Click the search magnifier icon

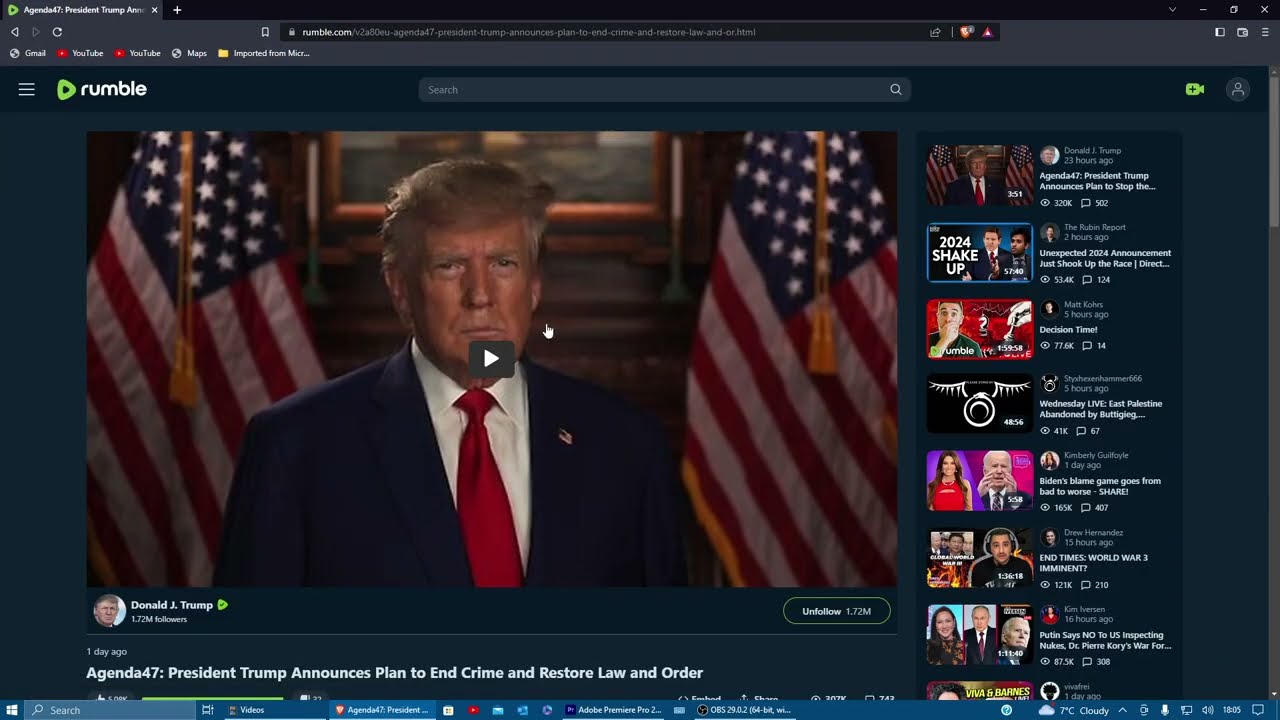pyautogui.click(x=896, y=90)
